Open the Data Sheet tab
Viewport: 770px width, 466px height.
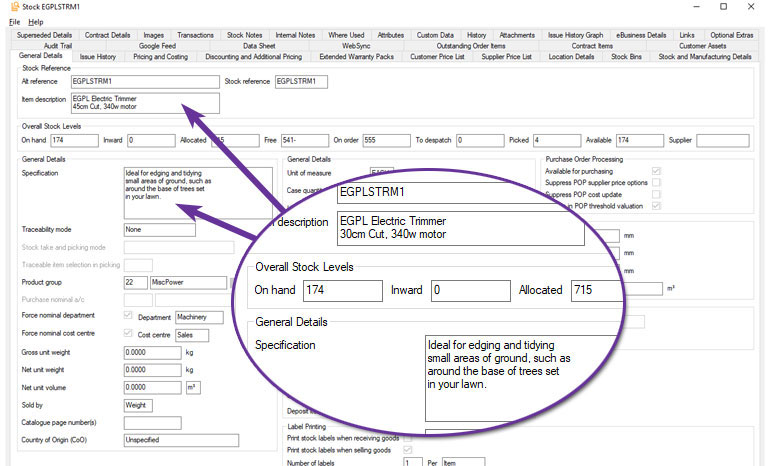click(259, 46)
